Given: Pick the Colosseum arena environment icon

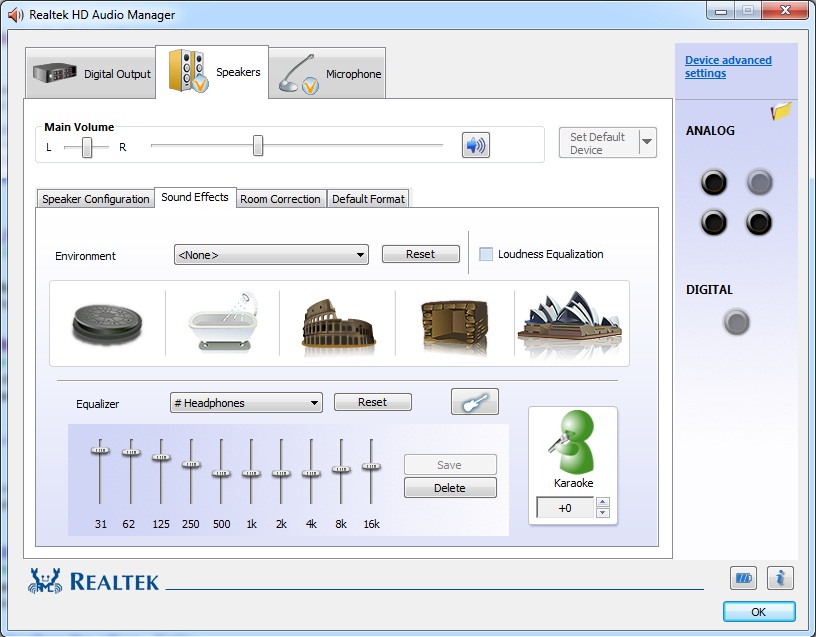Looking at the screenshot, I should click(338, 324).
